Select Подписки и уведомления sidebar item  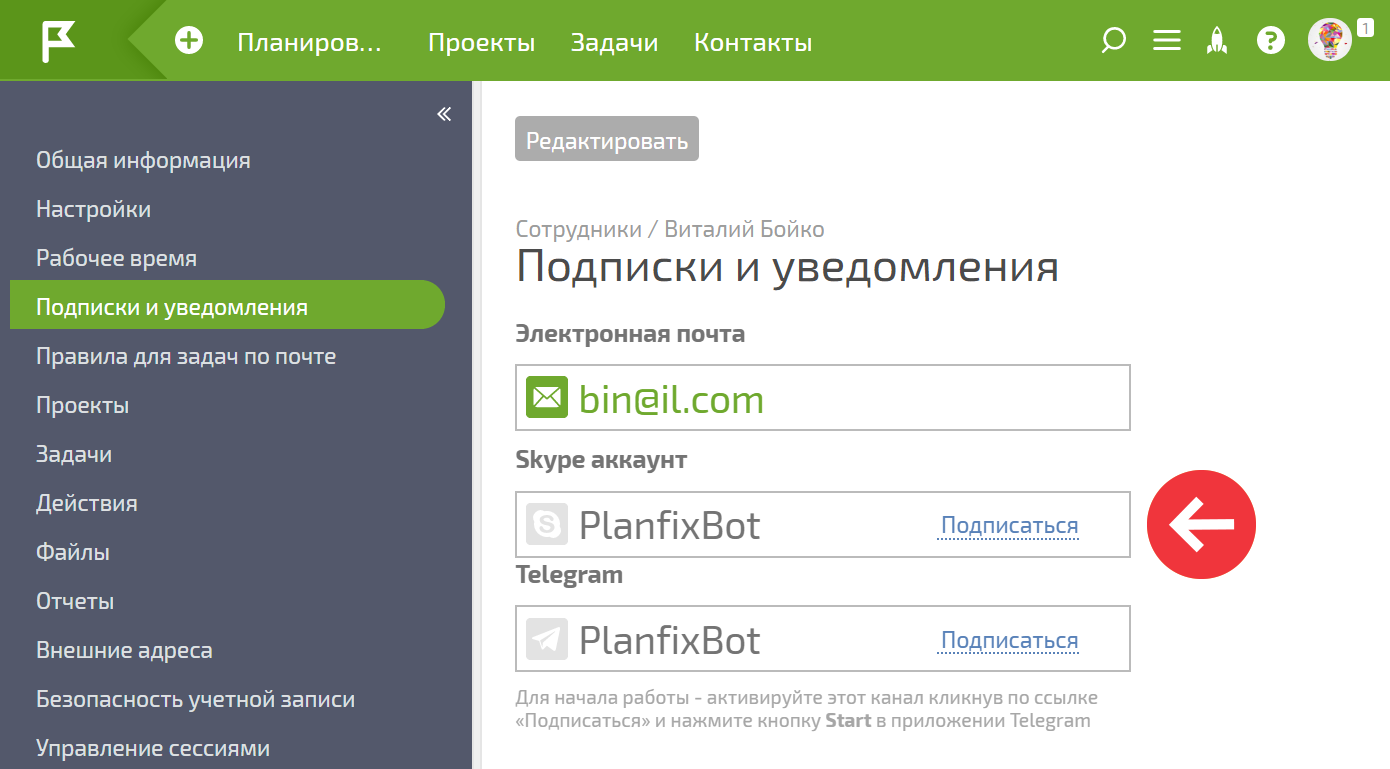227,305
